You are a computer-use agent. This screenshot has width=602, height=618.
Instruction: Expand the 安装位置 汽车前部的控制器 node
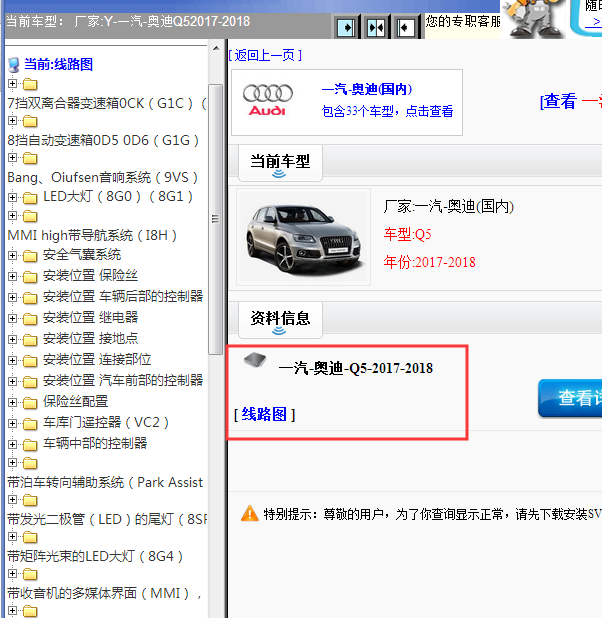pyautogui.click(x=13, y=381)
